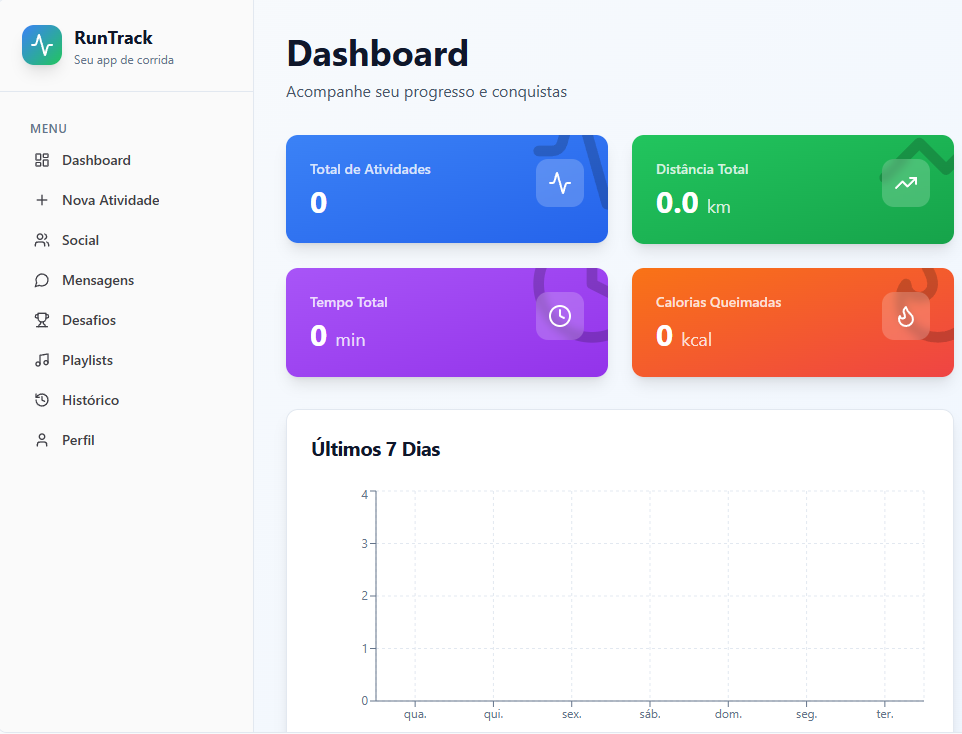The image size is (962, 734).
Task: Click the 'Últimos 7 Dias' chart title
Action: point(375,449)
